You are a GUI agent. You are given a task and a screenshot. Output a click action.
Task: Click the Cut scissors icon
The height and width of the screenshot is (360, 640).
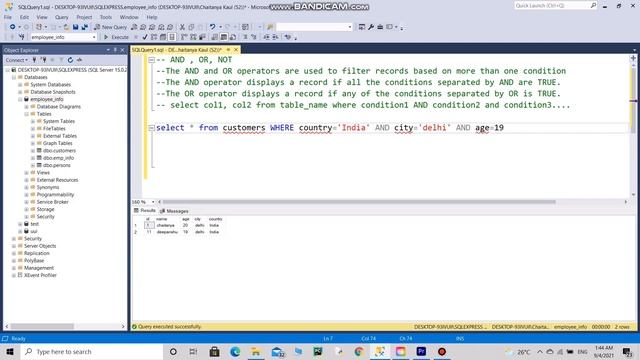(182, 27)
